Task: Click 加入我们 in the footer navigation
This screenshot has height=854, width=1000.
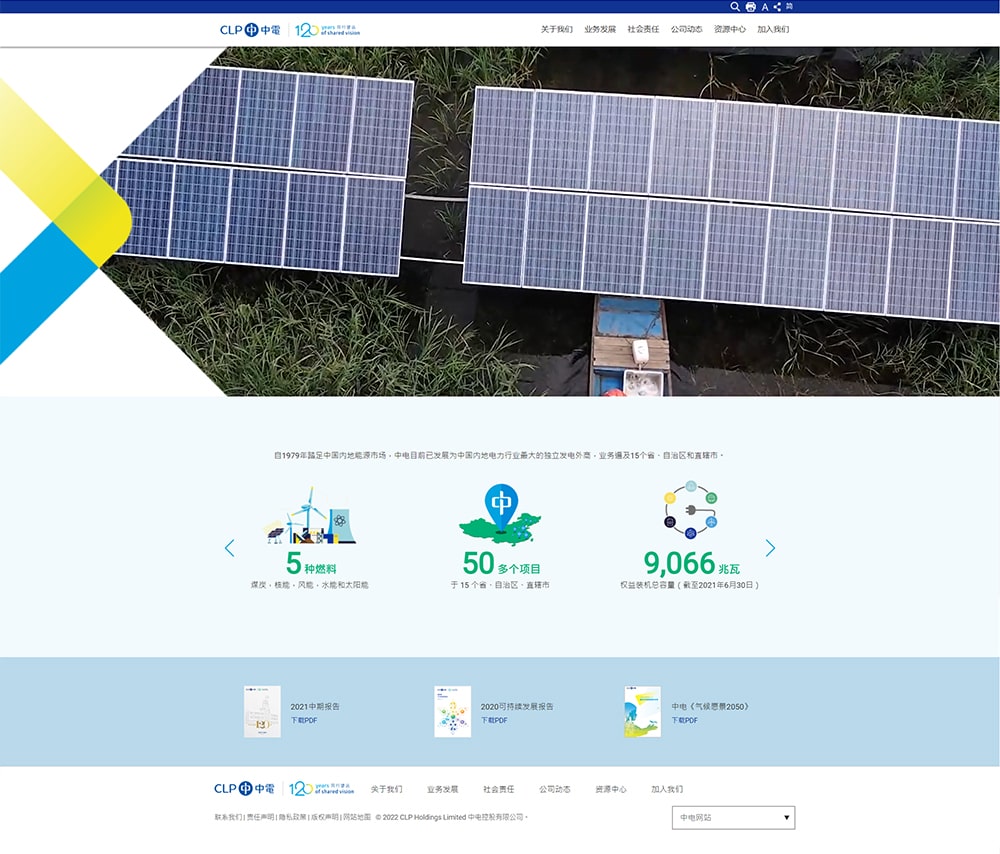Action: click(667, 789)
